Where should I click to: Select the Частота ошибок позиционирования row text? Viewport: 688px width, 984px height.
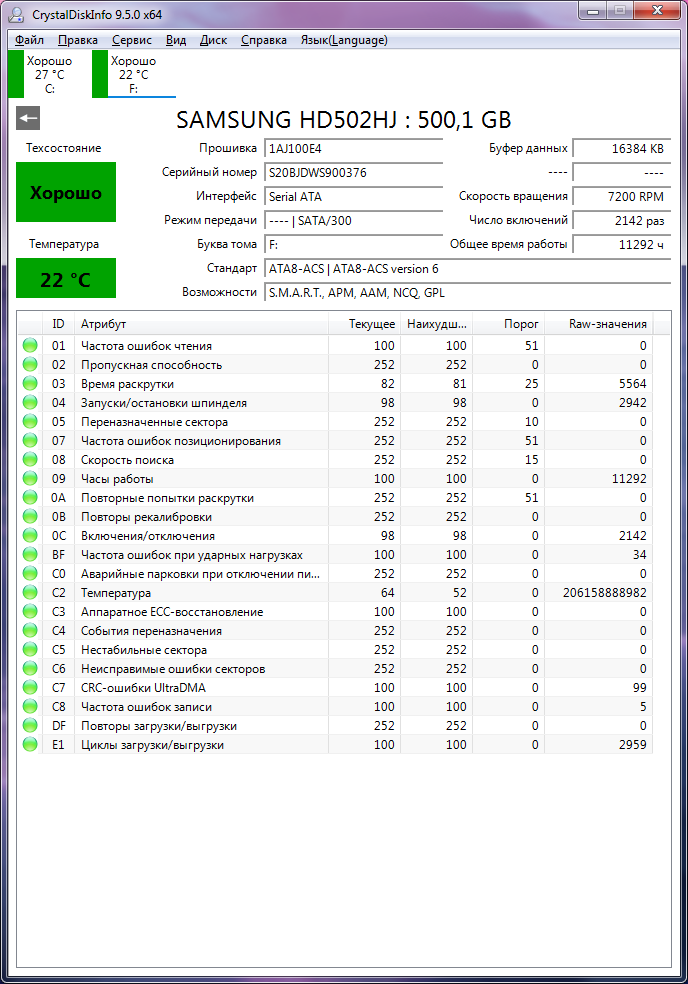coord(181,441)
